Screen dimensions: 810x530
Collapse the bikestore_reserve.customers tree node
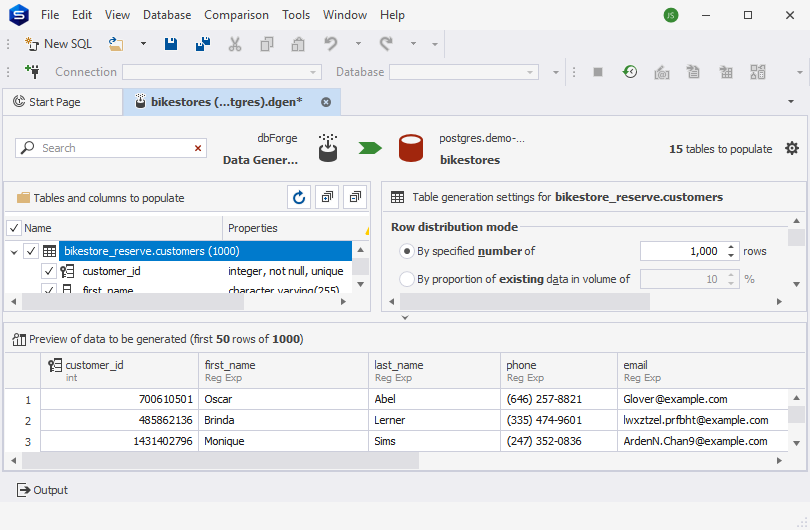[14, 251]
